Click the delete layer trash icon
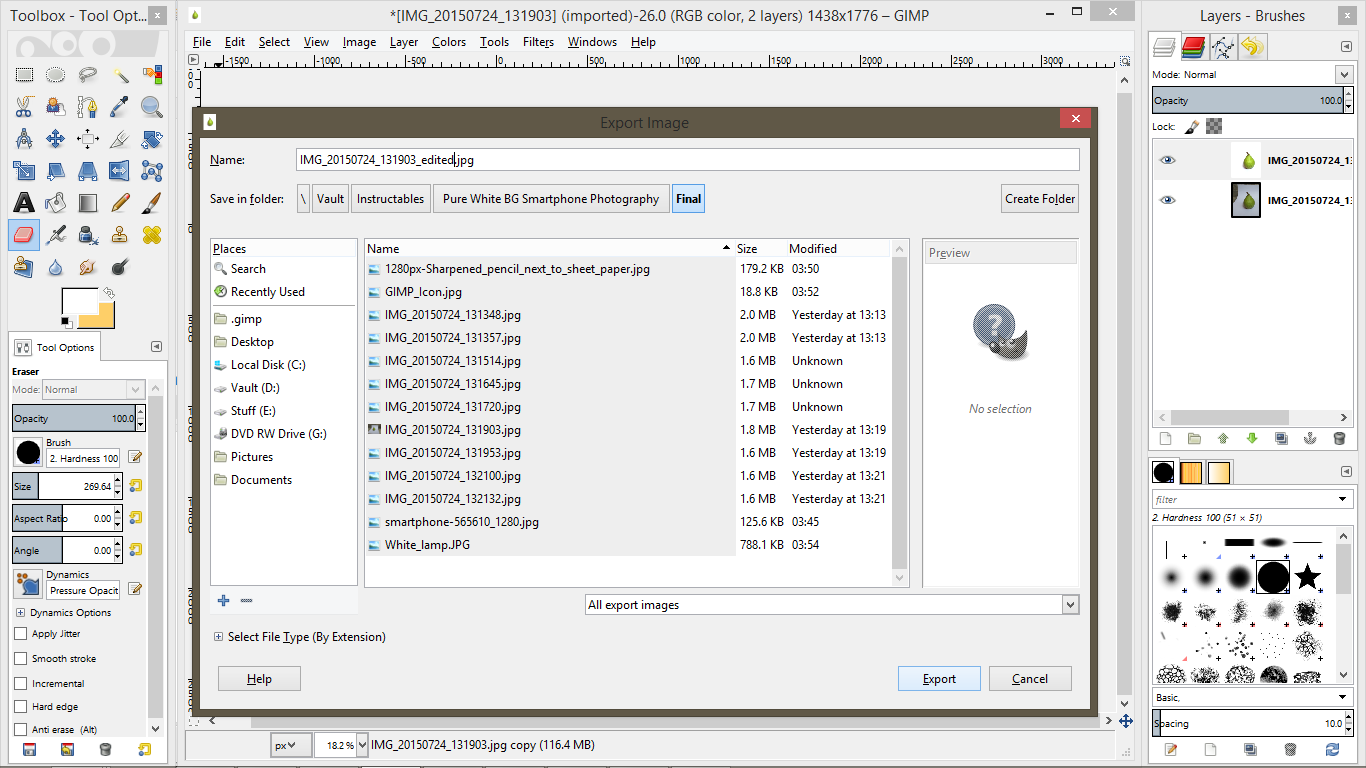This screenshot has height=768, width=1366. (1339, 438)
